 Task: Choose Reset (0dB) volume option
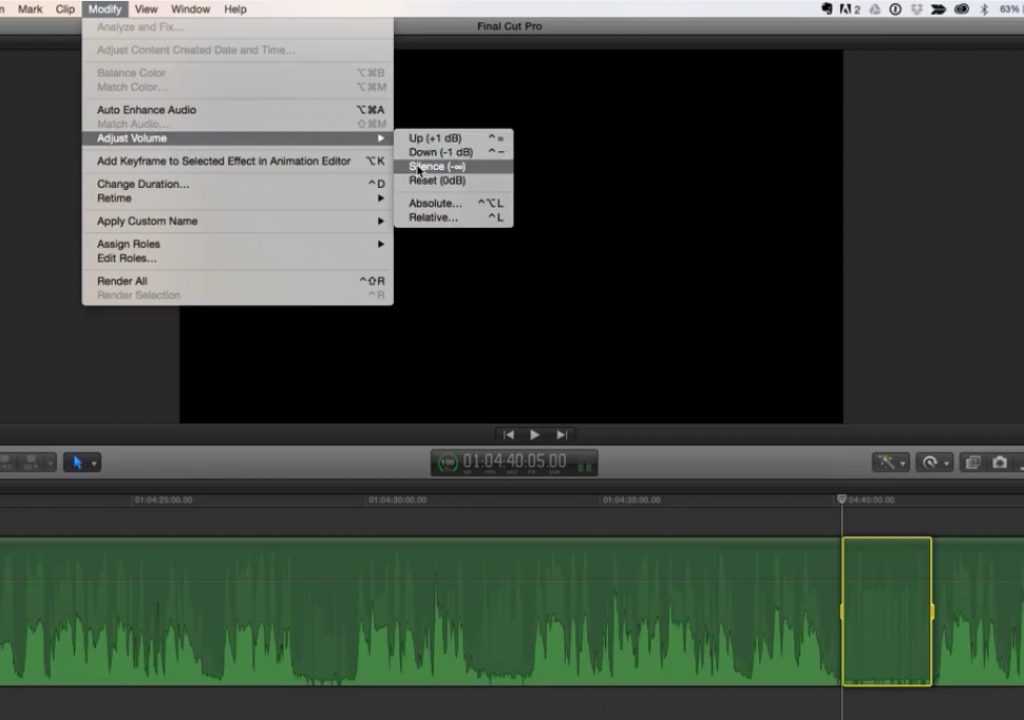point(453,181)
